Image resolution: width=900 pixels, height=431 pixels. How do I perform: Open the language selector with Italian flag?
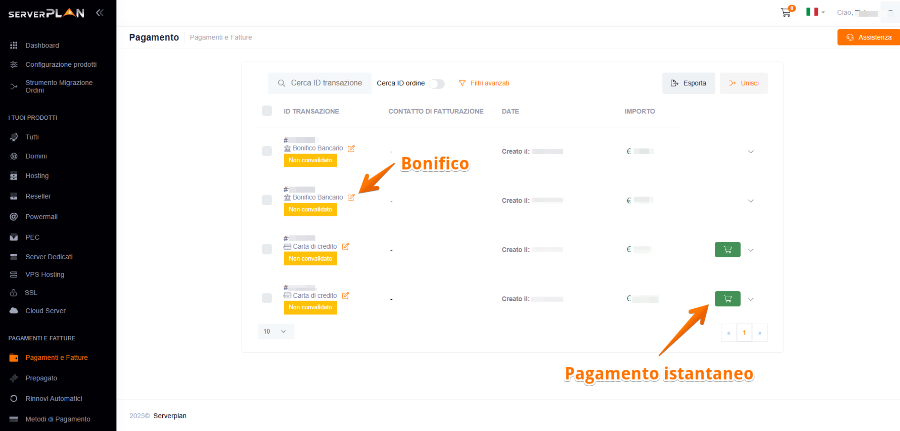click(x=816, y=12)
